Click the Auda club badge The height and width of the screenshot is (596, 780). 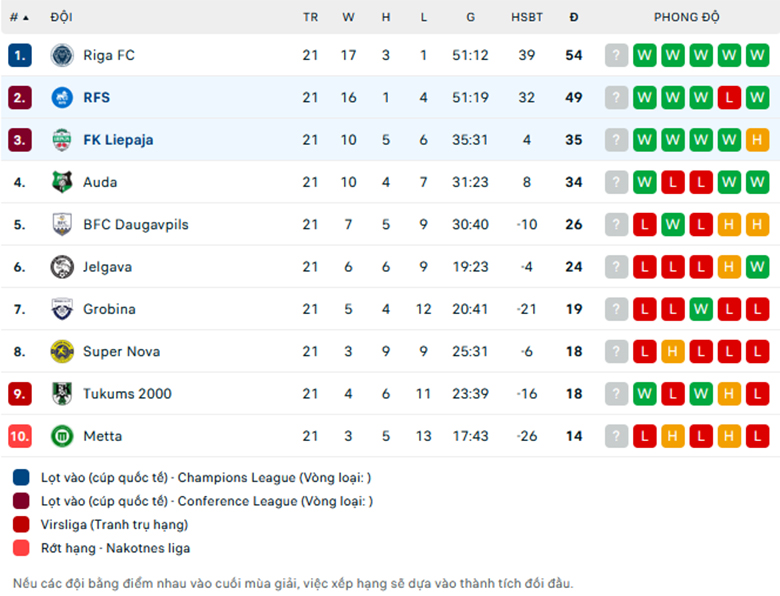[62, 182]
